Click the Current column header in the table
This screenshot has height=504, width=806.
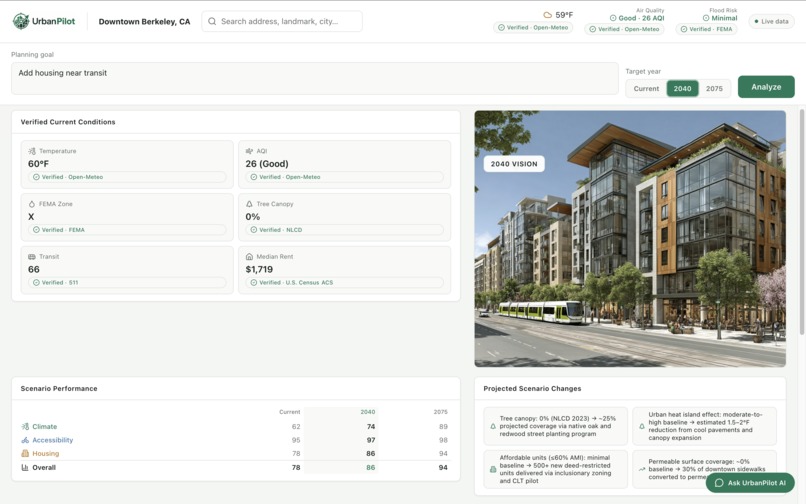point(289,412)
